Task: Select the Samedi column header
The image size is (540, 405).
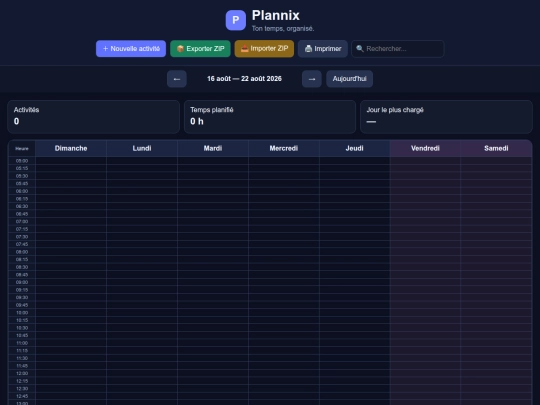Action: click(496, 148)
